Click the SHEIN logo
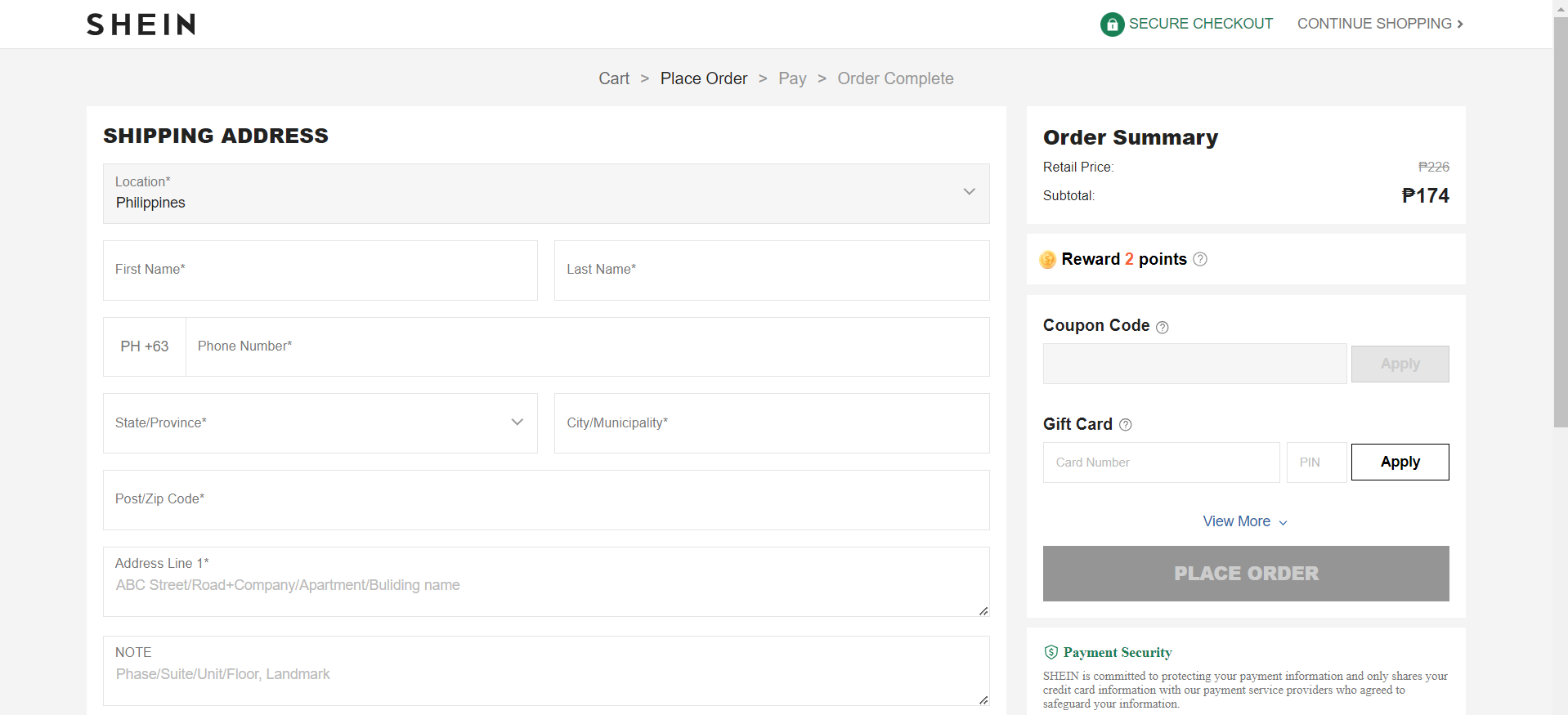 coord(141,25)
